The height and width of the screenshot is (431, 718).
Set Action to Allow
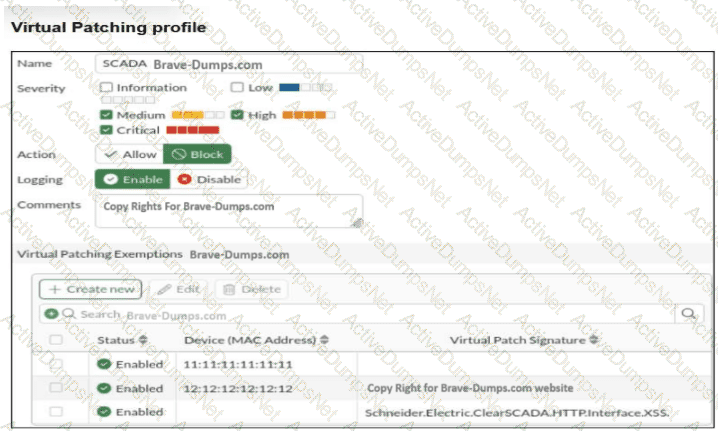point(129,155)
